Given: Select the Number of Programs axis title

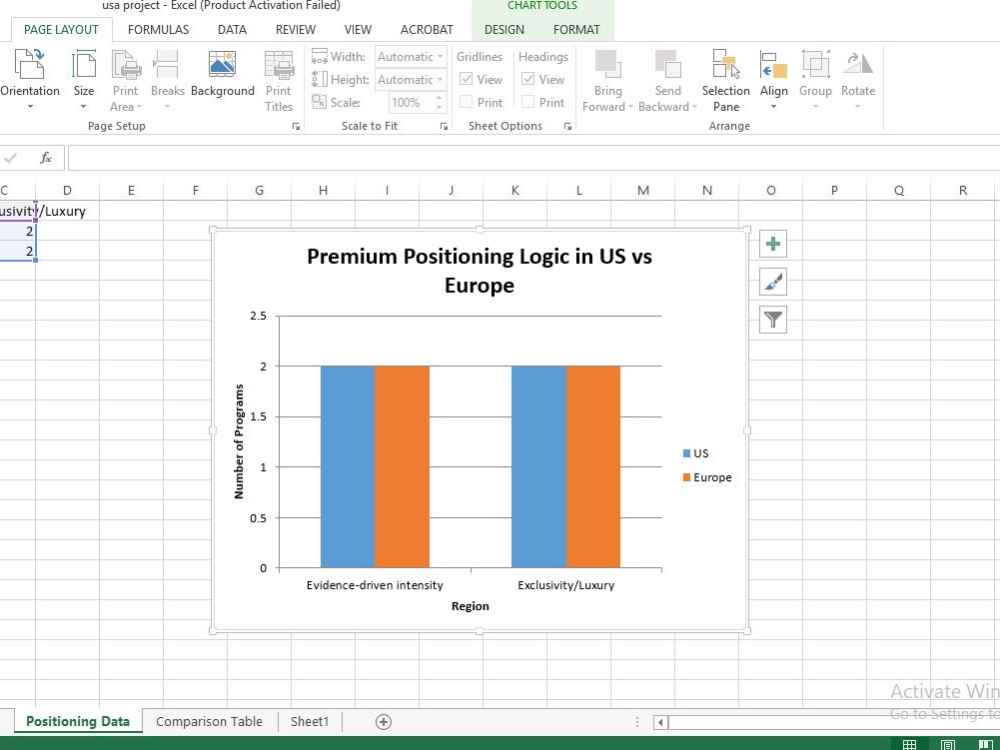Looking at the screenshot, I should (x=239, y=441).
